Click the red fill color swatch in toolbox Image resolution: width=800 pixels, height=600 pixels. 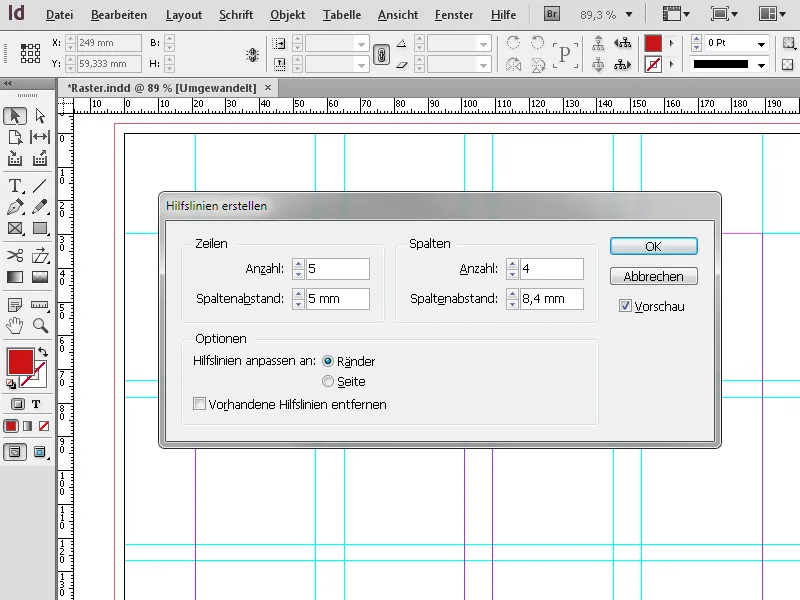pos(20,361)
